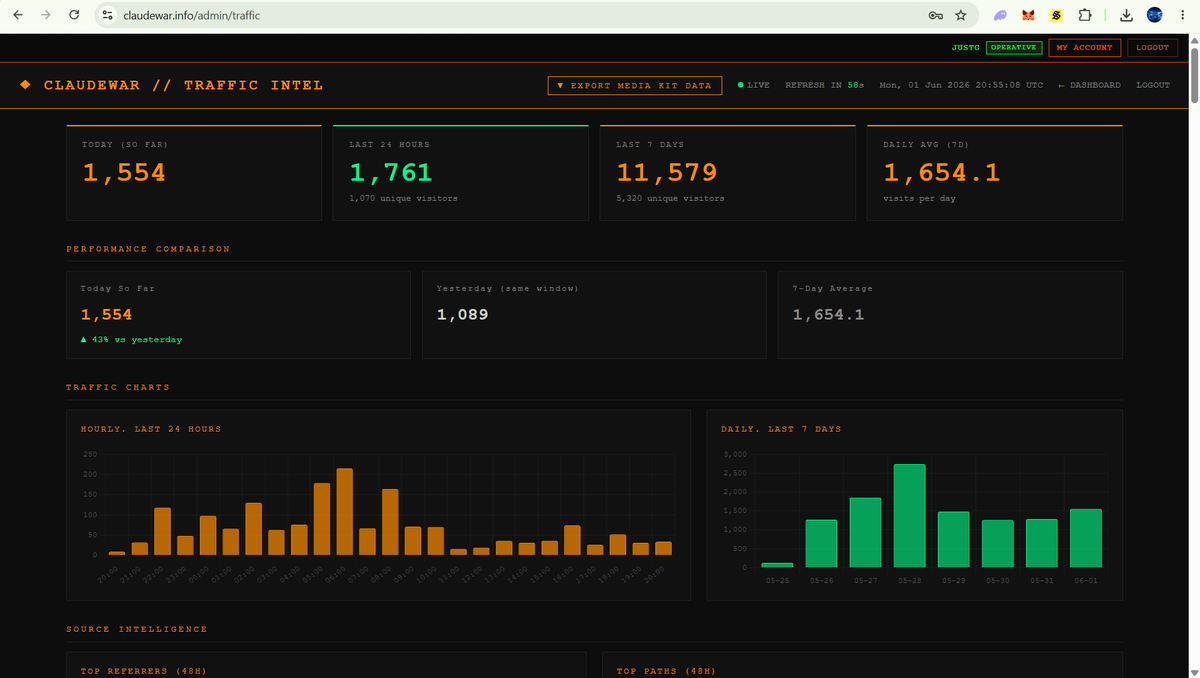Open the yellow S extension icon
Viewport: 1200px width, 678px height.
pyautogui.click(x=1056, y=15)
